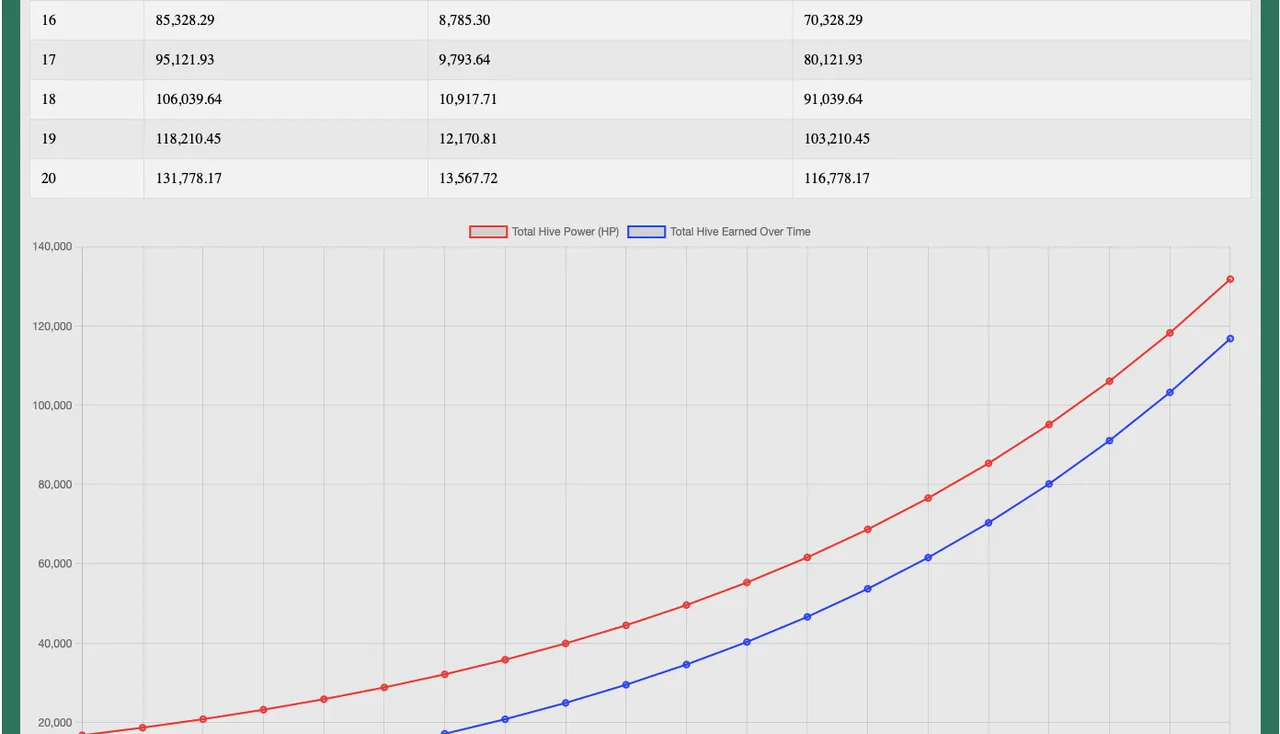Click the cell showing 70,328.29
The height and width of the screenshot is (734, 1280).
tap(1022, 20)
